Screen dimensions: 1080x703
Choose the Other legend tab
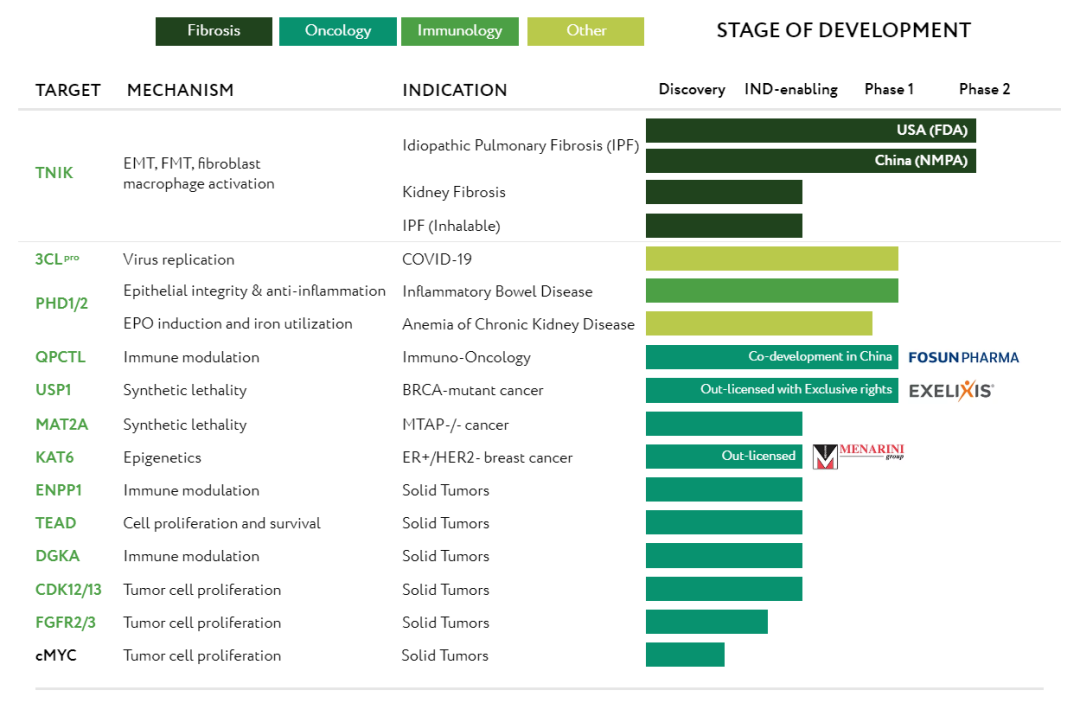point(586,31)
